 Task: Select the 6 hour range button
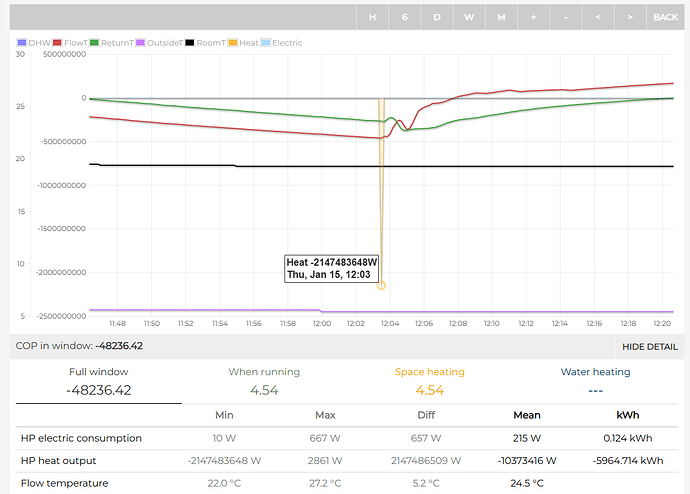[404, 17]
